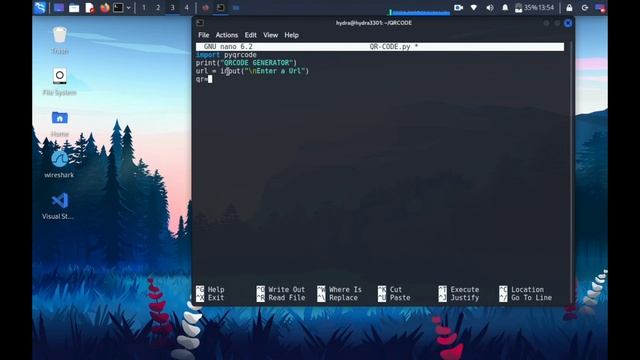Image resolution: width=640 pixels, height=360 pixels.
Task: Open the terminal View menu
Action: click(x=270, y=35)
